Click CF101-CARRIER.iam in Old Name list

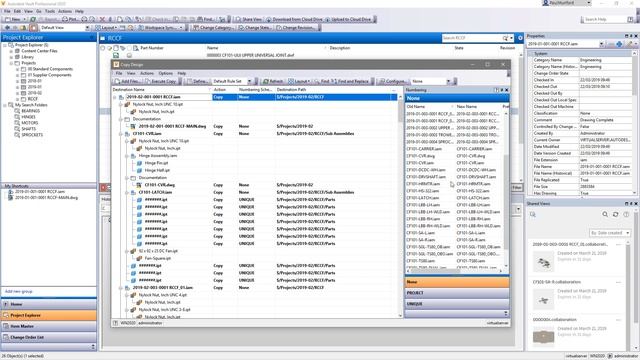point(424,149)
